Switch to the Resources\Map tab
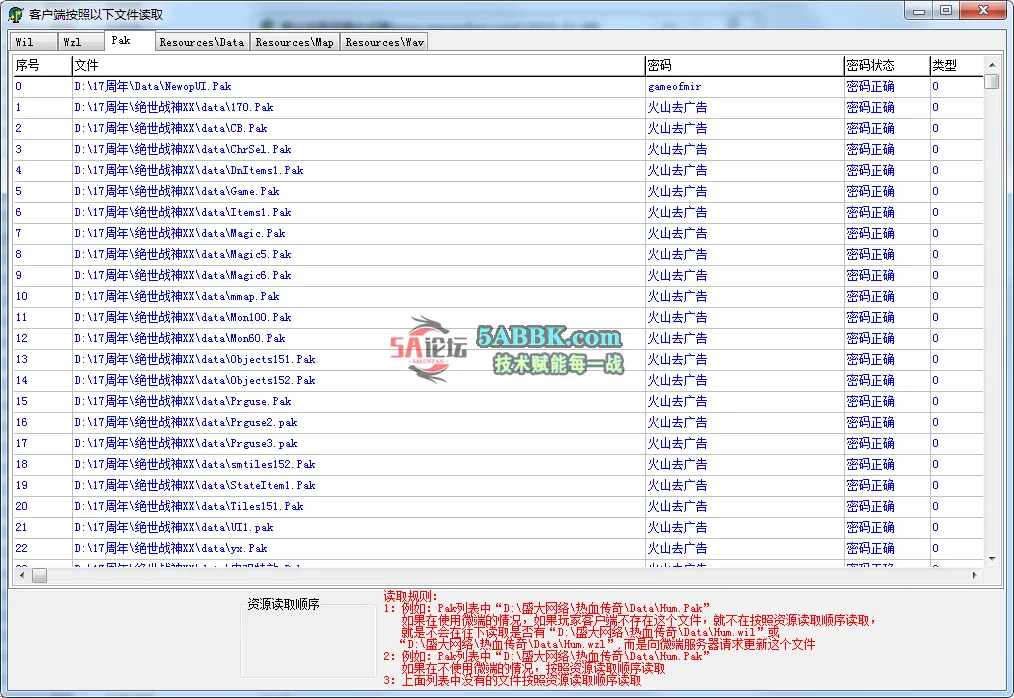This screenshot has width=1014, height=698. [294, 42]
